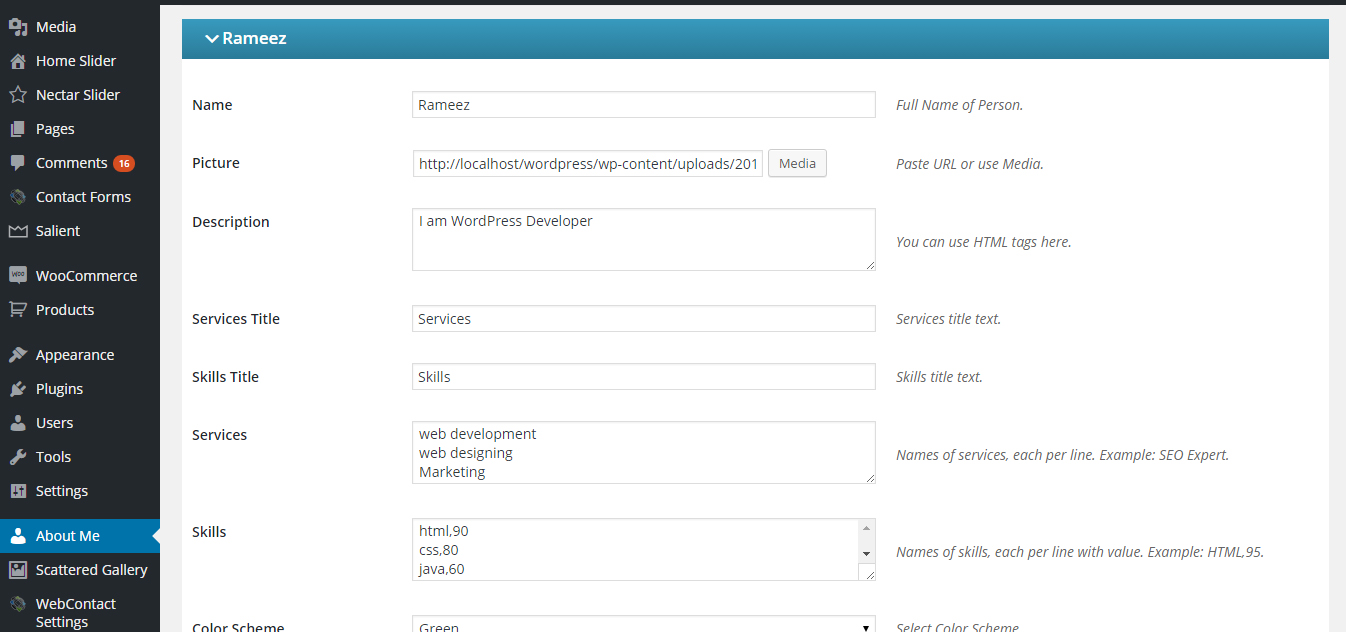Click the Contact Forms icon
The image size is (1346, 632).
point(17,197)
